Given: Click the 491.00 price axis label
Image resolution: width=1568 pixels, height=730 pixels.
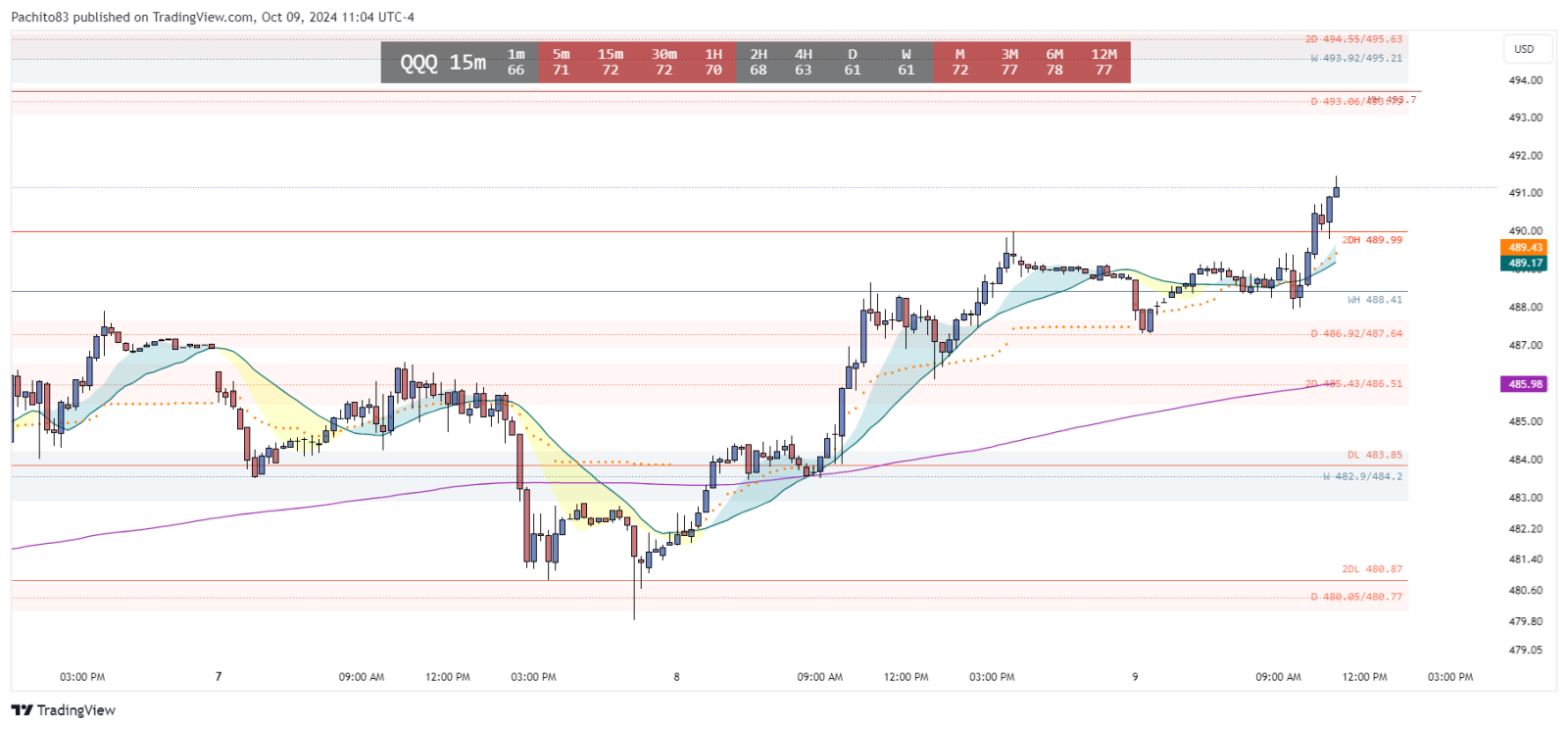Looking at the screenshot, I should 1525,193.
